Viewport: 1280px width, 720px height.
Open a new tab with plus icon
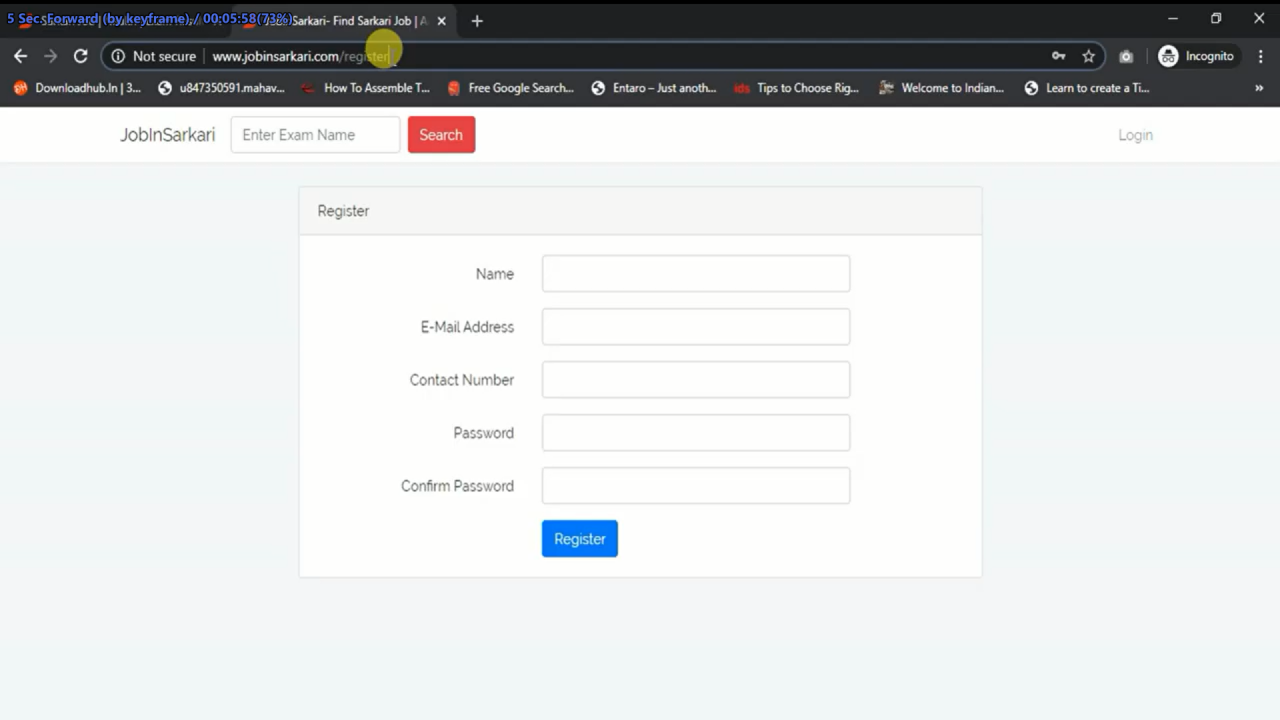pos(477,20)
